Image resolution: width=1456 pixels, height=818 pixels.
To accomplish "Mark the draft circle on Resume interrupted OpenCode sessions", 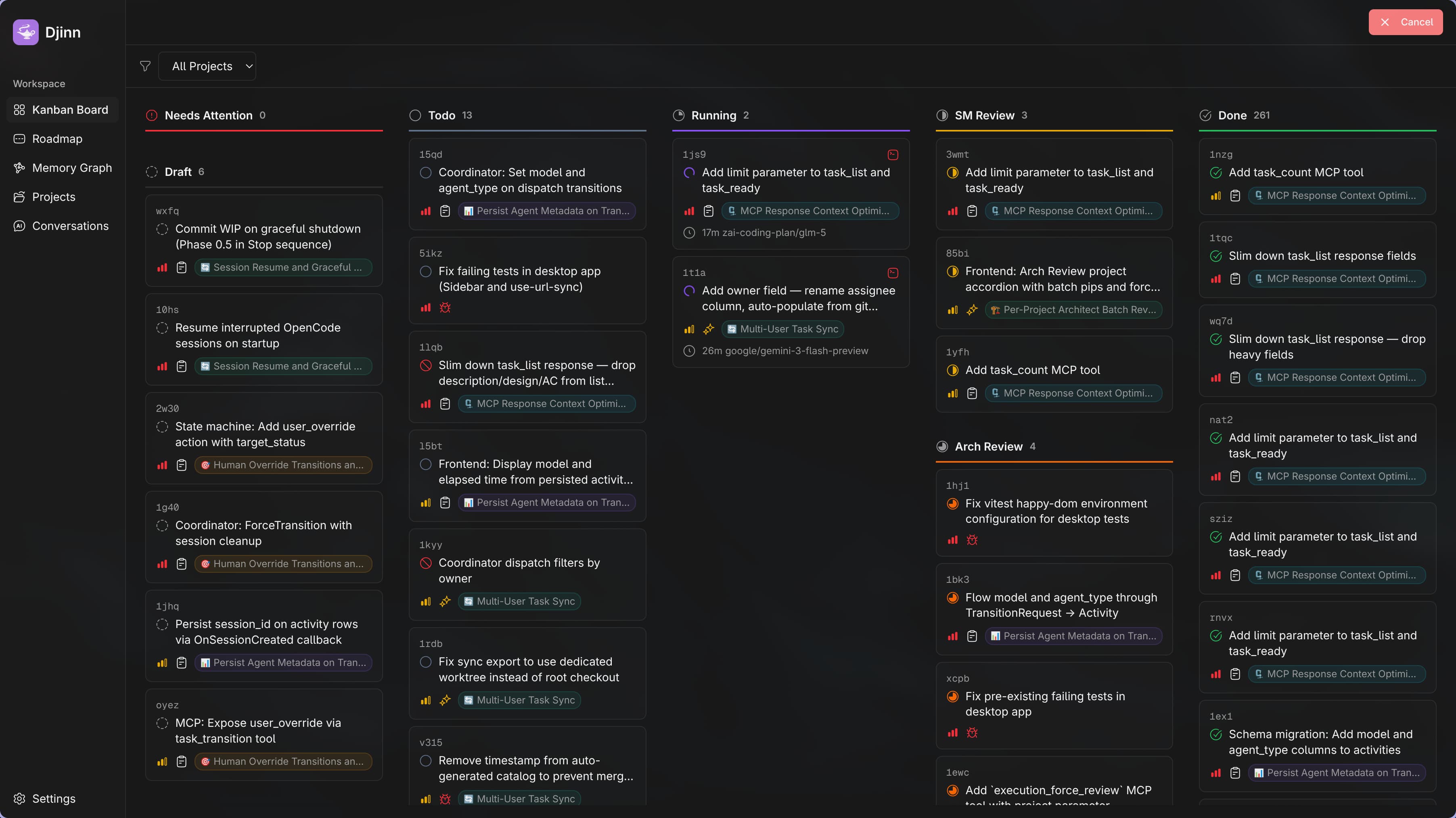I will point(162,328).
